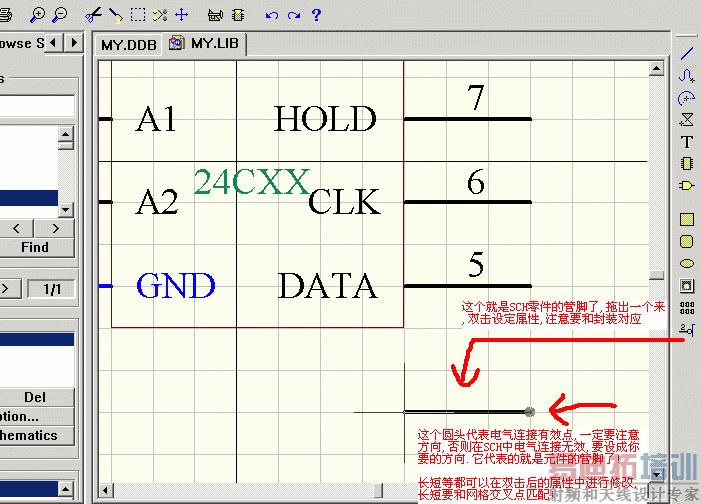
Task: Click the Move Selection cross icon
Action: click(x=181, y=15)
